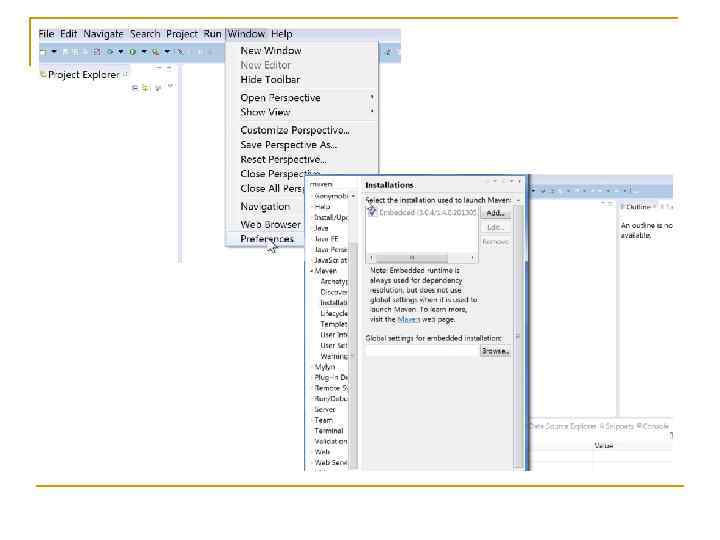Open the Search menu

pos(145,34)
